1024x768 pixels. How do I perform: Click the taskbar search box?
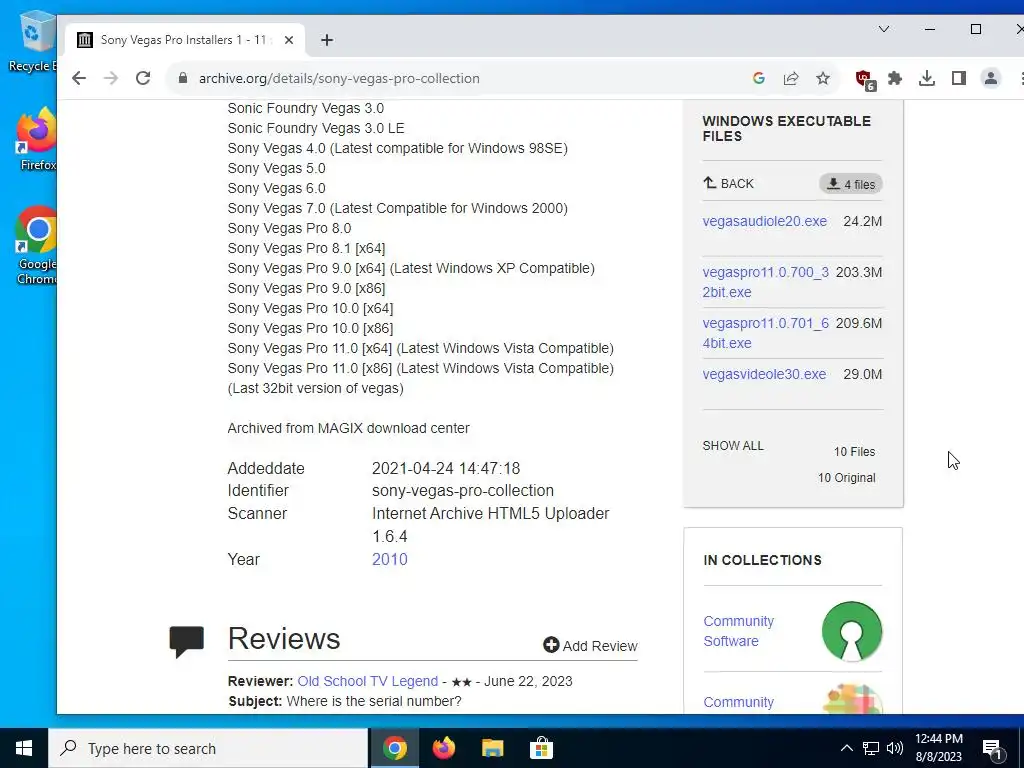point(208,748)
